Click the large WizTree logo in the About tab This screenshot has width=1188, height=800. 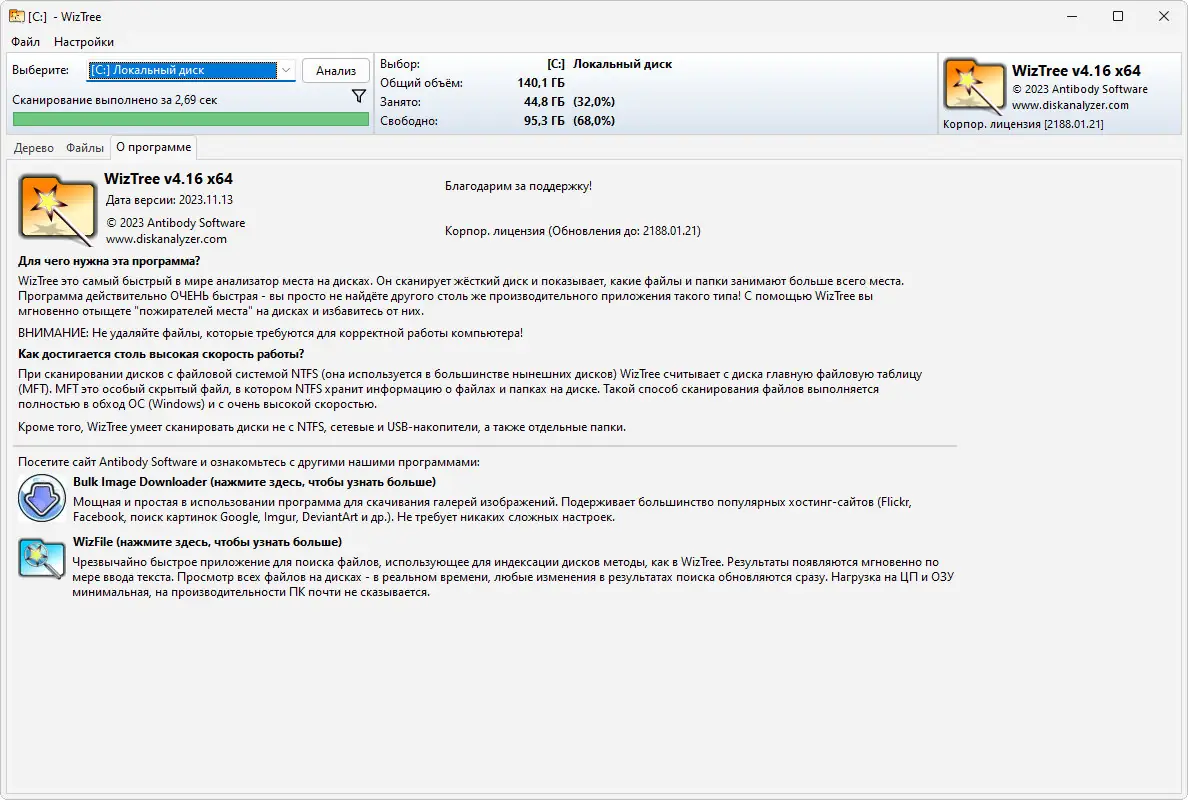point(58,211)
